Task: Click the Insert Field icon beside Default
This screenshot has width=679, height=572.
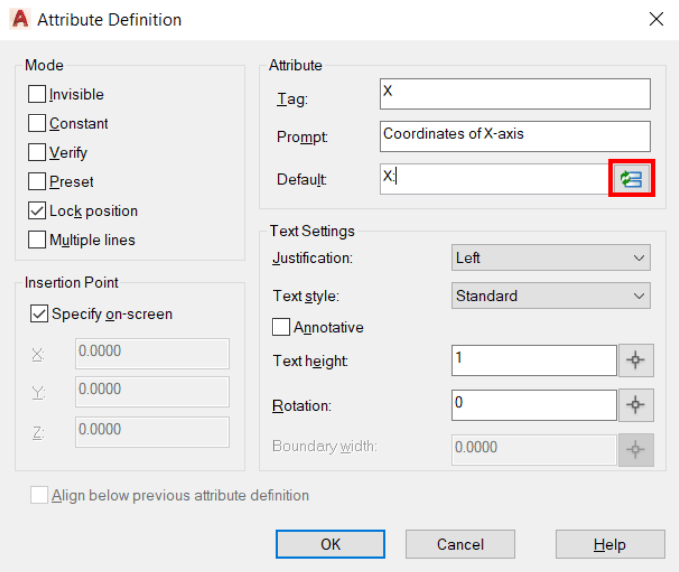Action: 631,178
